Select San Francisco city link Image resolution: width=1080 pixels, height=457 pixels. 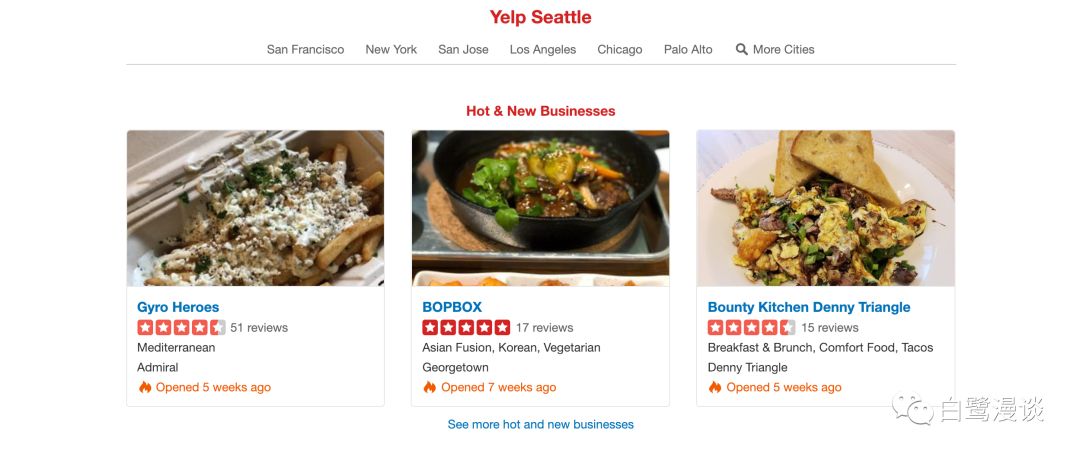pyautogui.click(x=305, y=50)
